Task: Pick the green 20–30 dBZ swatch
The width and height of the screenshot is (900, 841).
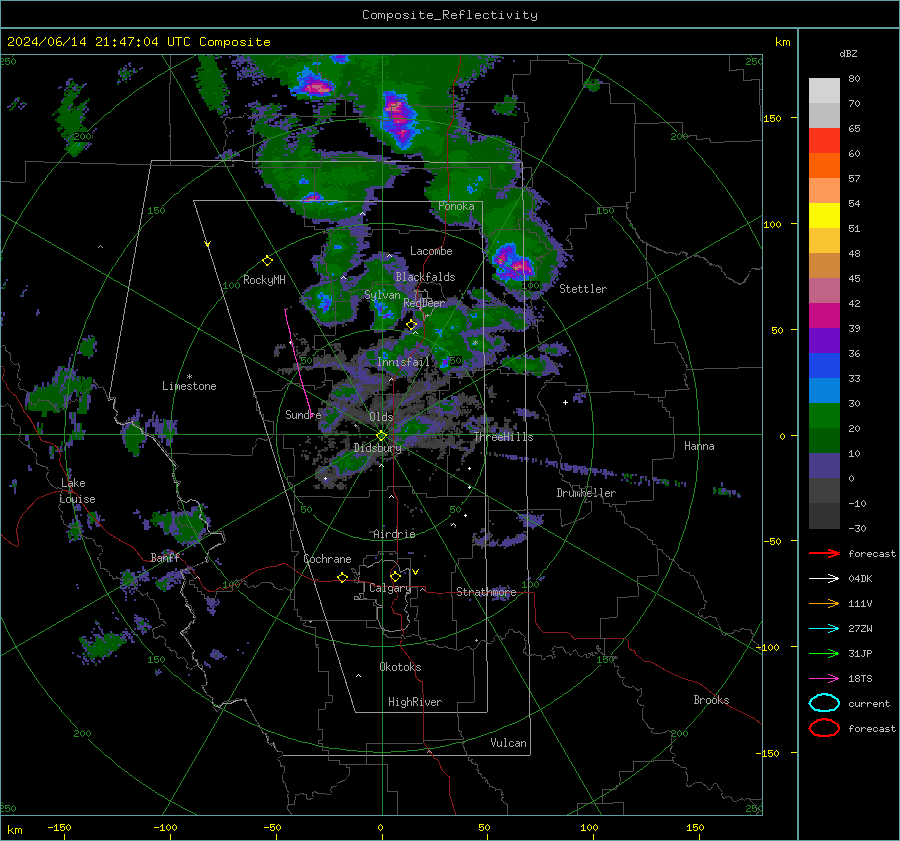Action: point(824,416)
